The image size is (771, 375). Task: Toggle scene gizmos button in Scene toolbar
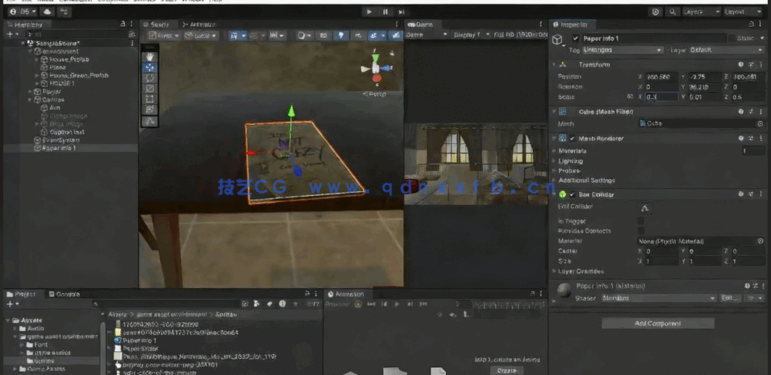[x=395, y=35]
